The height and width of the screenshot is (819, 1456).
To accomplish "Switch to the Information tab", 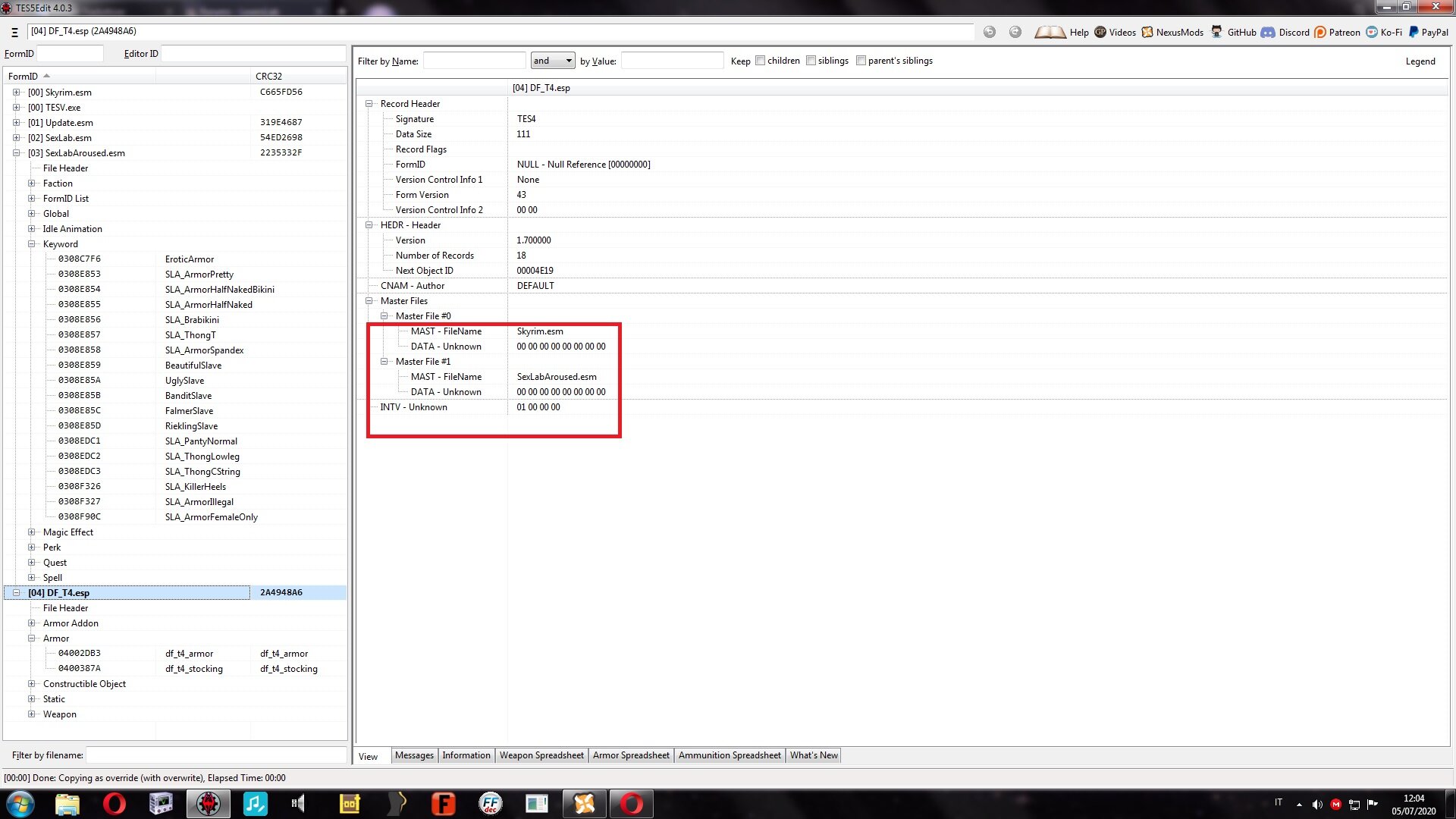I will coord(466,755).
